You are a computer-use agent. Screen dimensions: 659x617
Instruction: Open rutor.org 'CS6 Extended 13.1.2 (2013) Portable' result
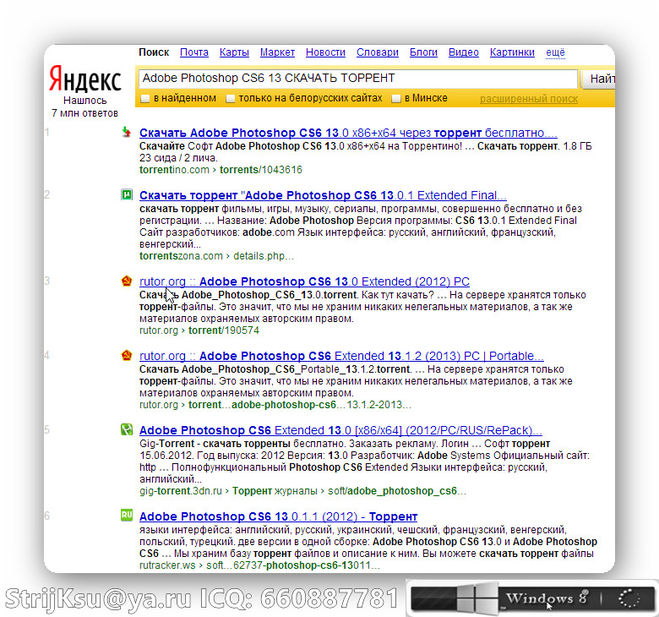341,356
